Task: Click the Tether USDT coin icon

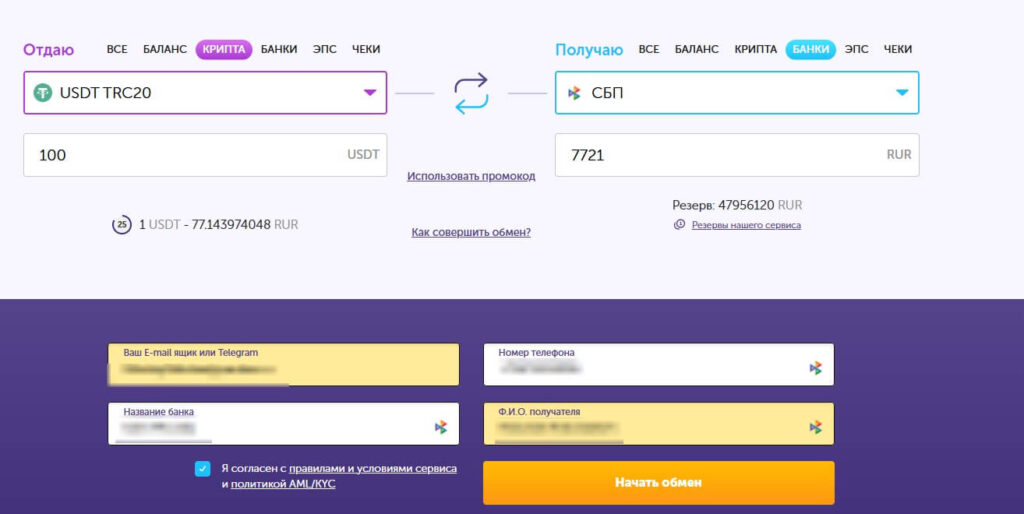Action: pos(42,93)
